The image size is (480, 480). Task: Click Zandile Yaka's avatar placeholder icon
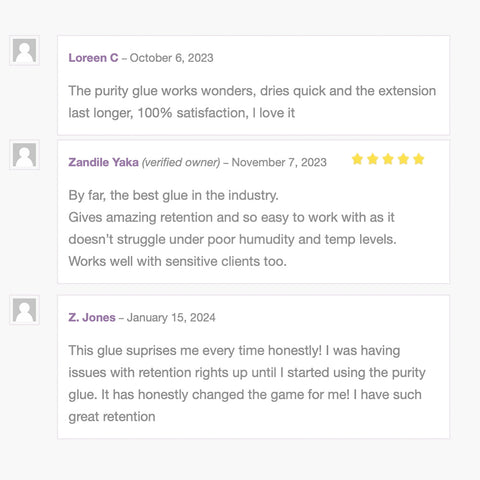tap(24, 155)
